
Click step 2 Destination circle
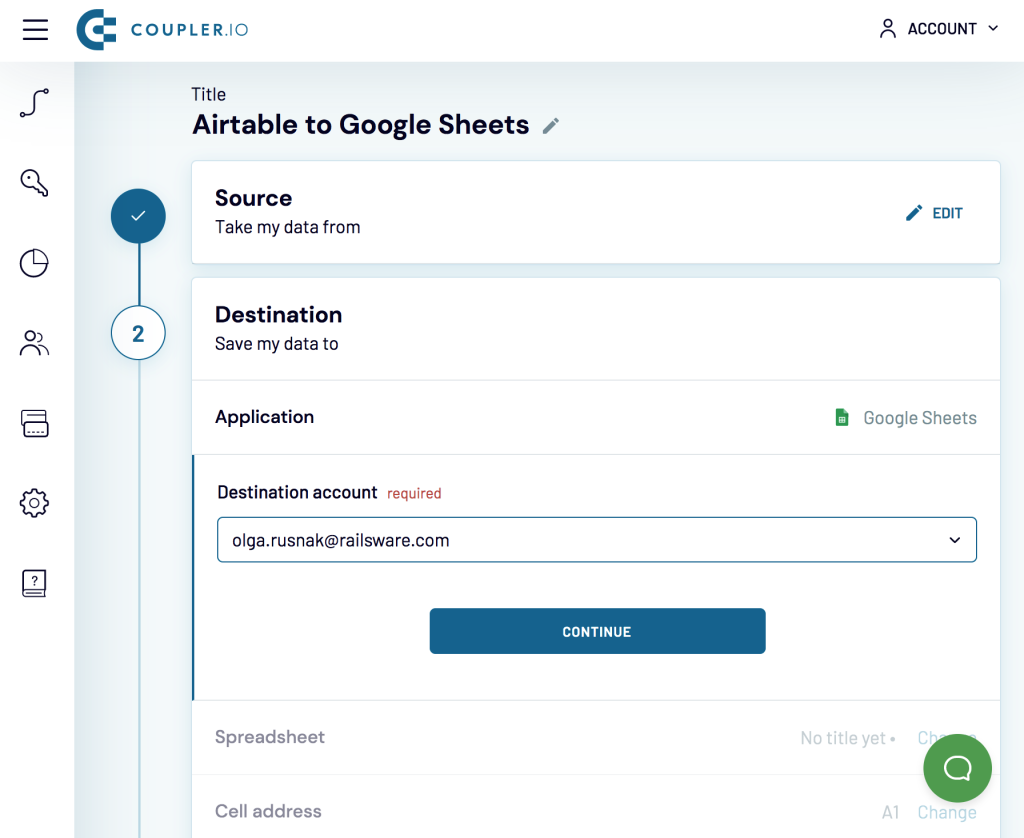pyautogui.click(x=138, y=333)
